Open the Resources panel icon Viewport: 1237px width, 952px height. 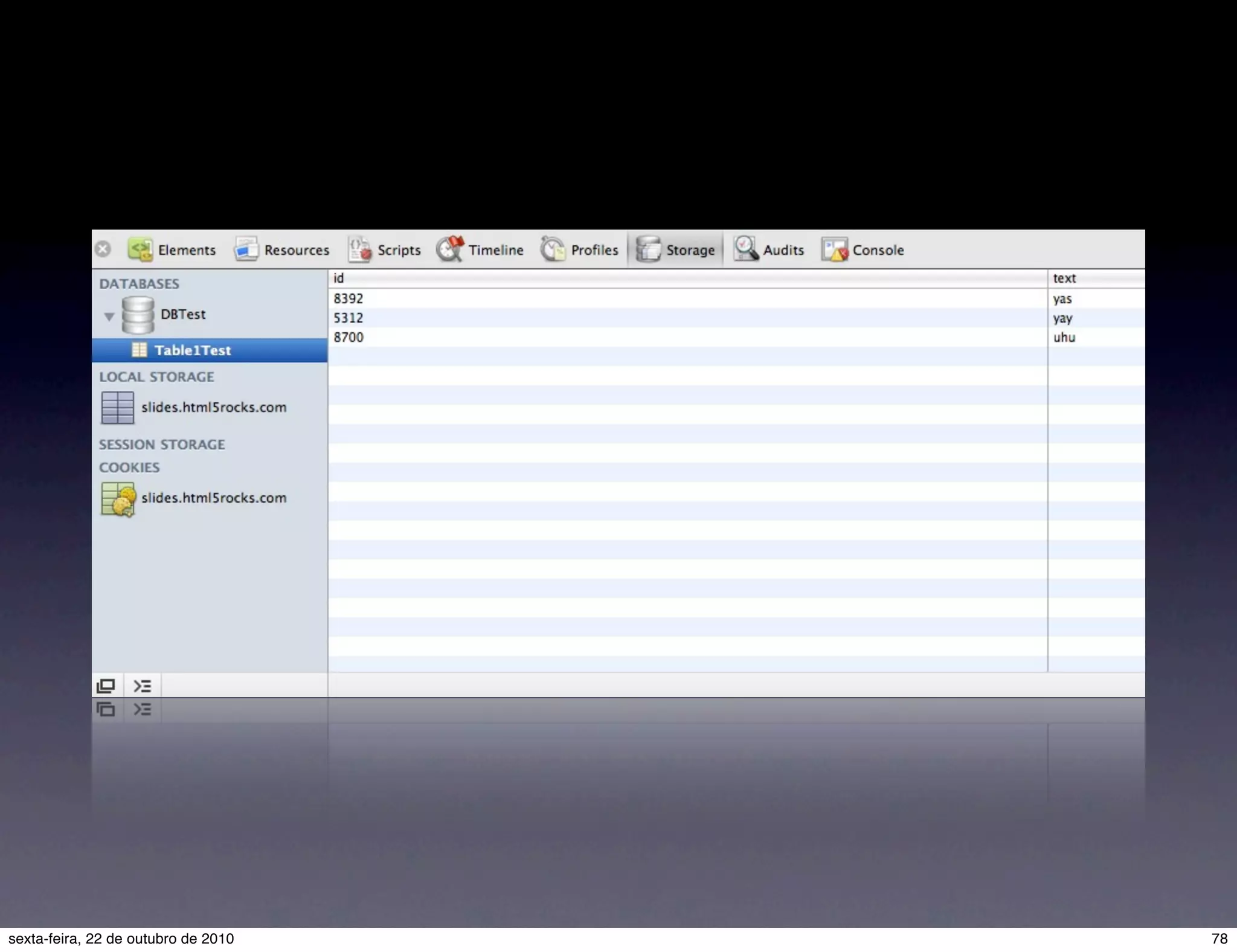(246, 249)
